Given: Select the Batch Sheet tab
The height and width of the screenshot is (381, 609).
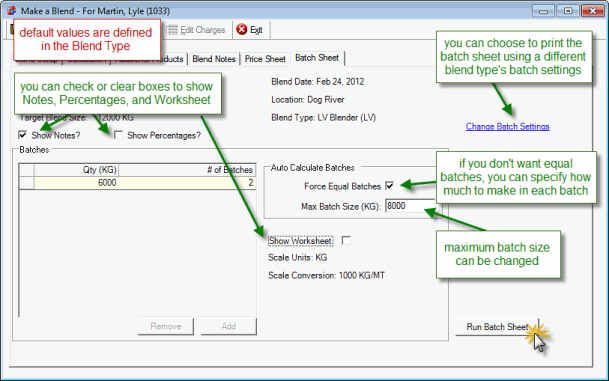Looking at the screenshot, I should pos(317,58).
